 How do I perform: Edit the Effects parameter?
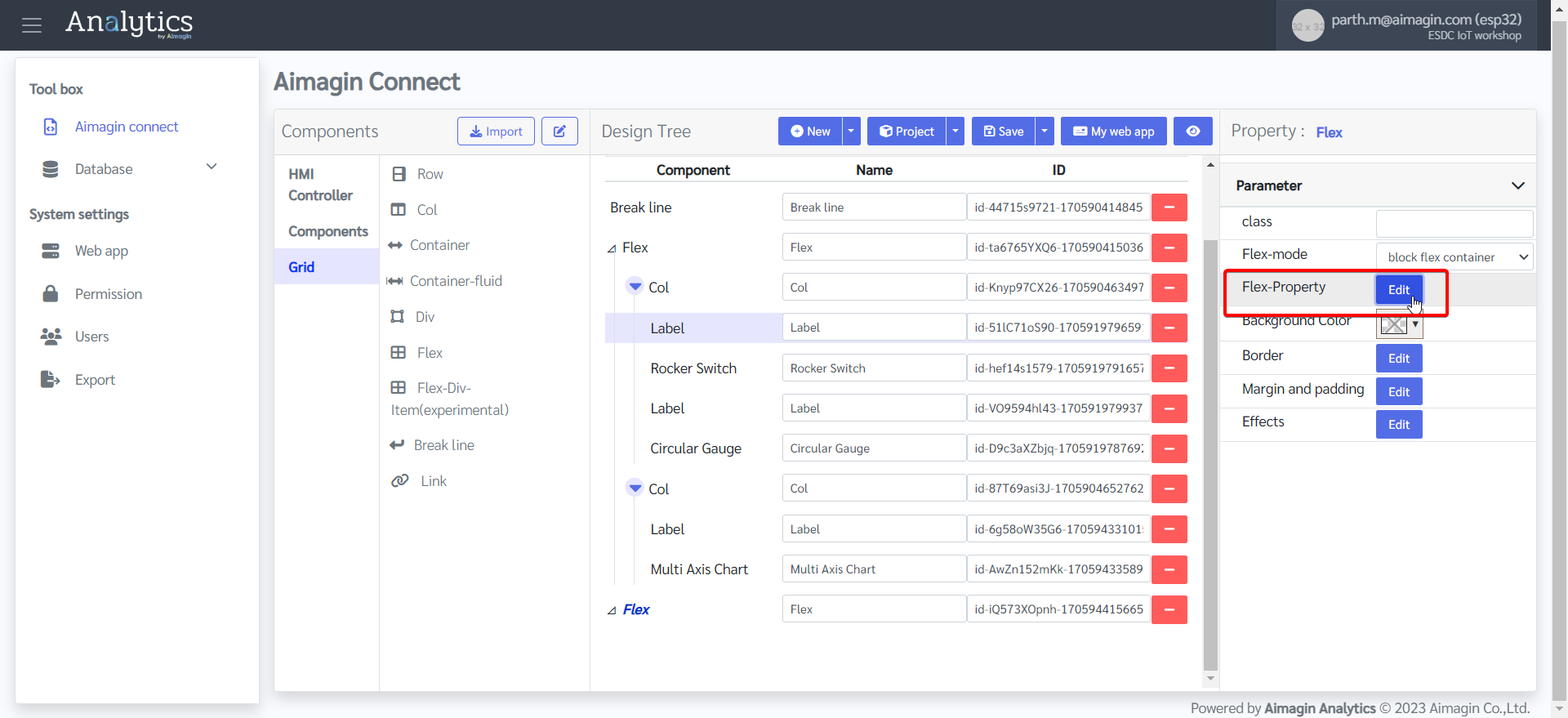point(1399,425)
